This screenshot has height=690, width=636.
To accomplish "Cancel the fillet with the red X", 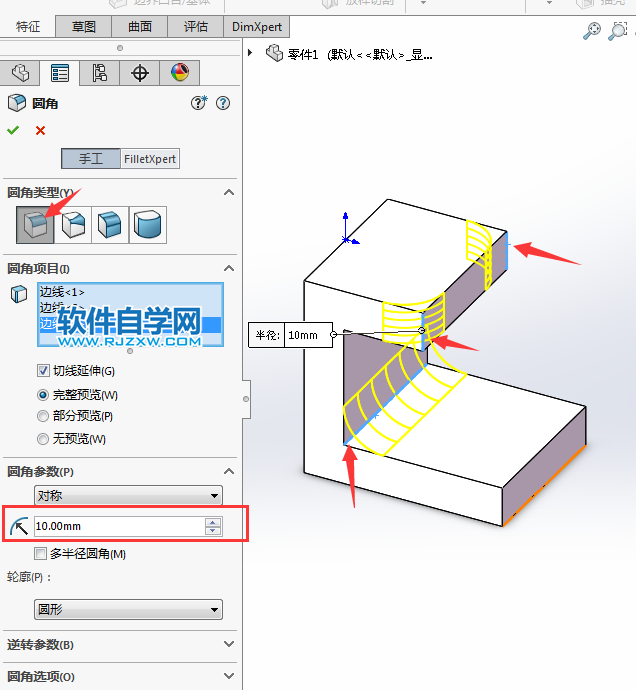I will 40,130.
